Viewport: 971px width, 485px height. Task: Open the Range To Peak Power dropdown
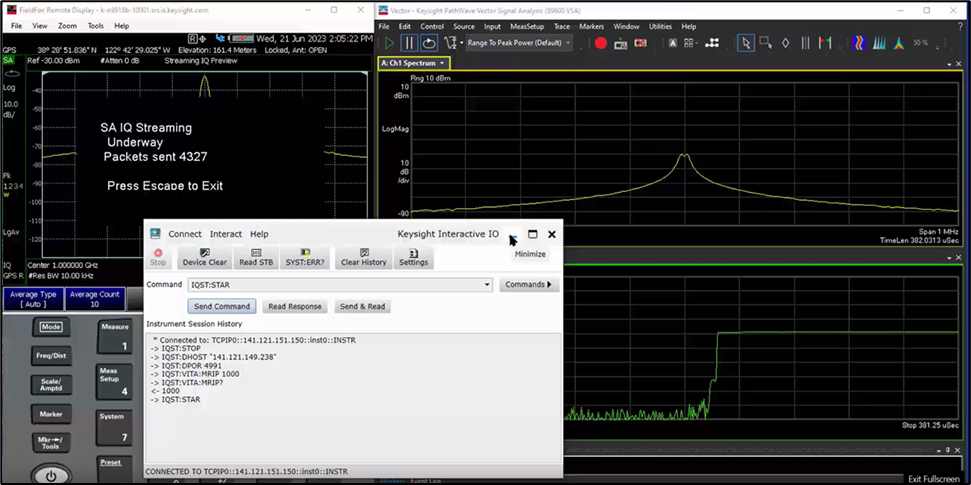pyautogui.click(x=568, y=43)
